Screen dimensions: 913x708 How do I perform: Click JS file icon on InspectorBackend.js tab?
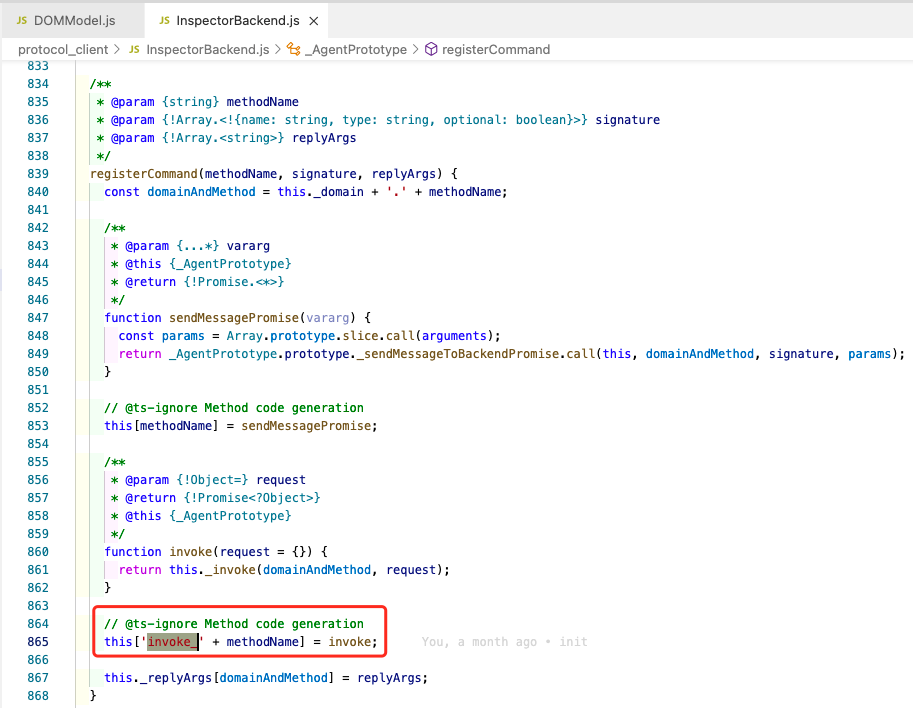tap(164, 20)
